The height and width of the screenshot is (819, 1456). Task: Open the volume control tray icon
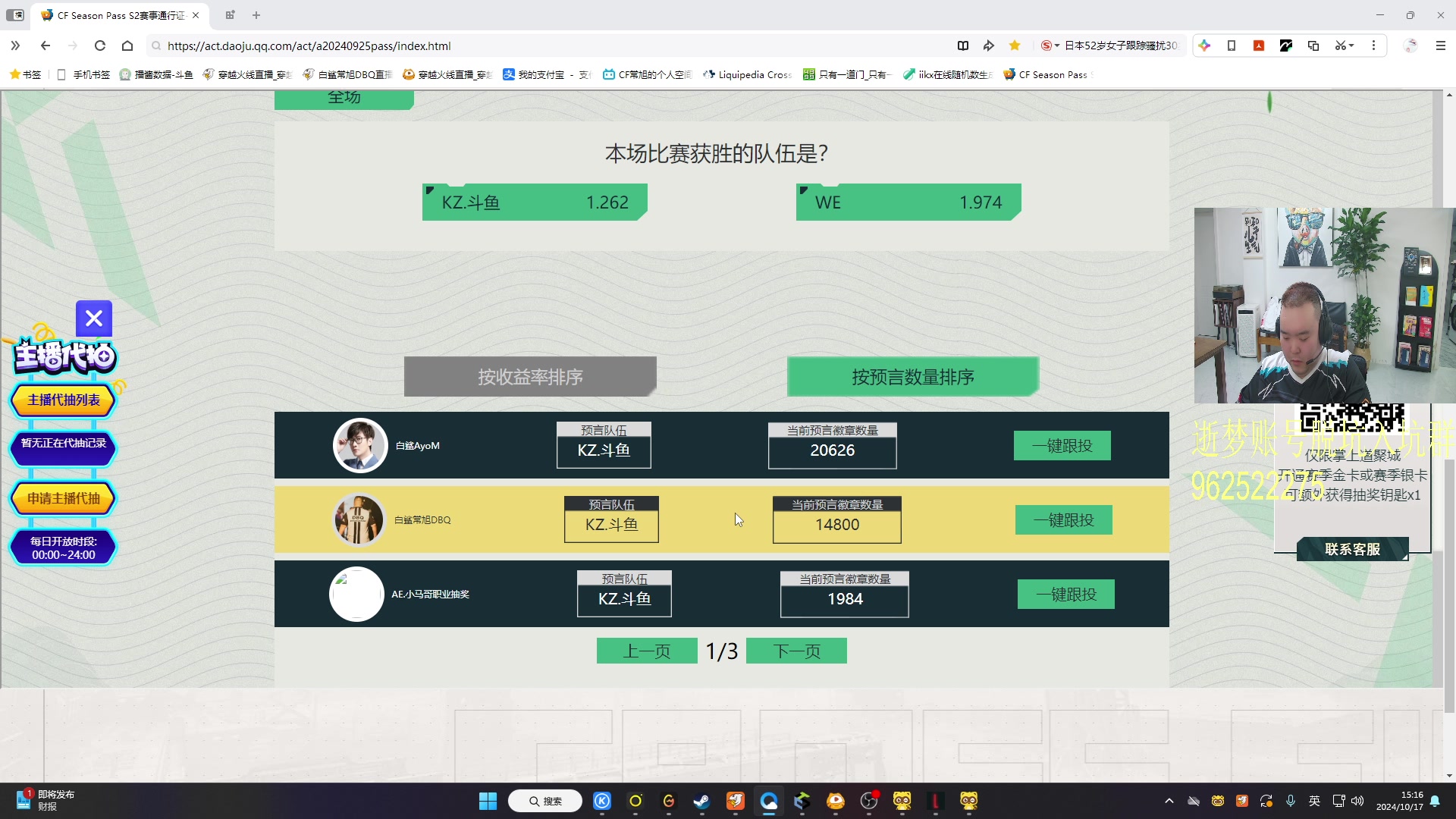(1357, 801)
